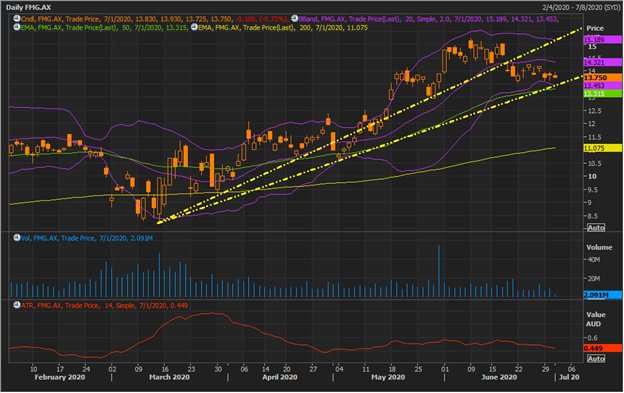The height and width of the screenshot is (393, 624).
Task: Click the red 0.449 ATR value tag
Action: (603, 348)
